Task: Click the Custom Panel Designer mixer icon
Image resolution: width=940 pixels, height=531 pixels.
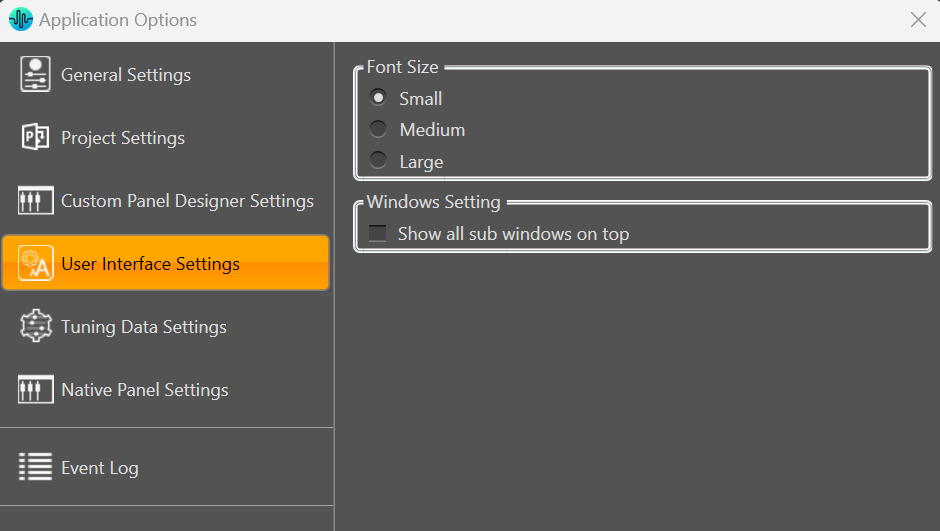Action: 35,200
